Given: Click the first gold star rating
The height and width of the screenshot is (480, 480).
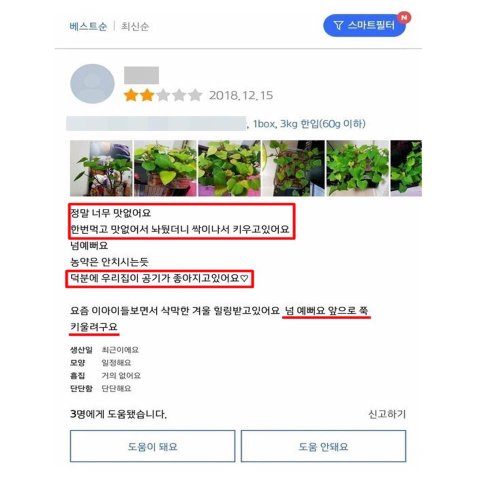Looking at the screenshot, I should [131, 95].
